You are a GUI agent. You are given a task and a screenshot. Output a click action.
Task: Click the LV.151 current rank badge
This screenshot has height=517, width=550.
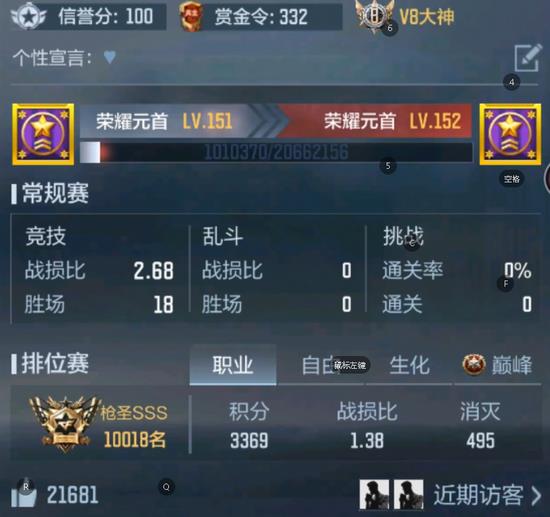(x=43, y=134)
